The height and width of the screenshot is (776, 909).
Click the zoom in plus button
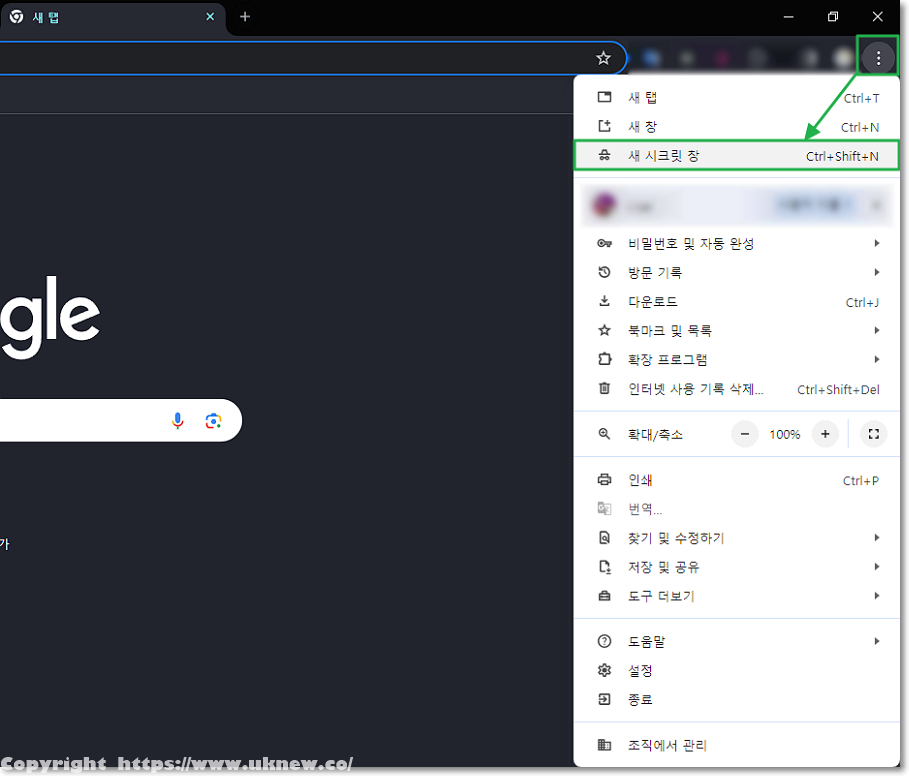824,434
